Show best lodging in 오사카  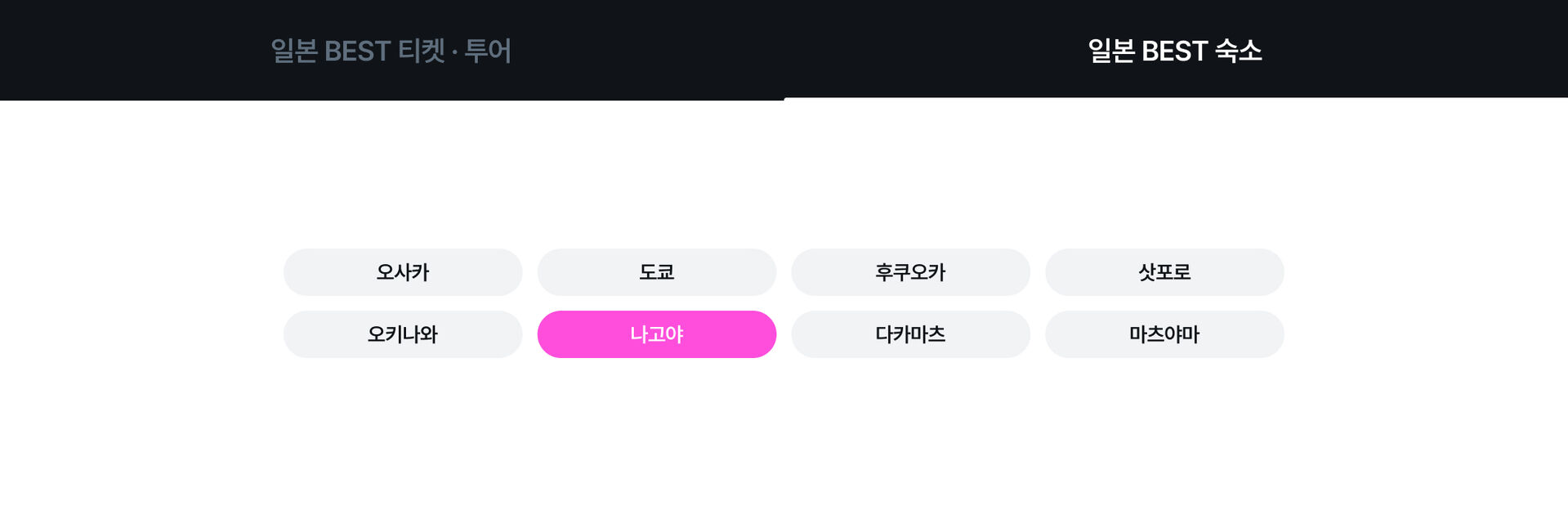[x=403, y=272]
